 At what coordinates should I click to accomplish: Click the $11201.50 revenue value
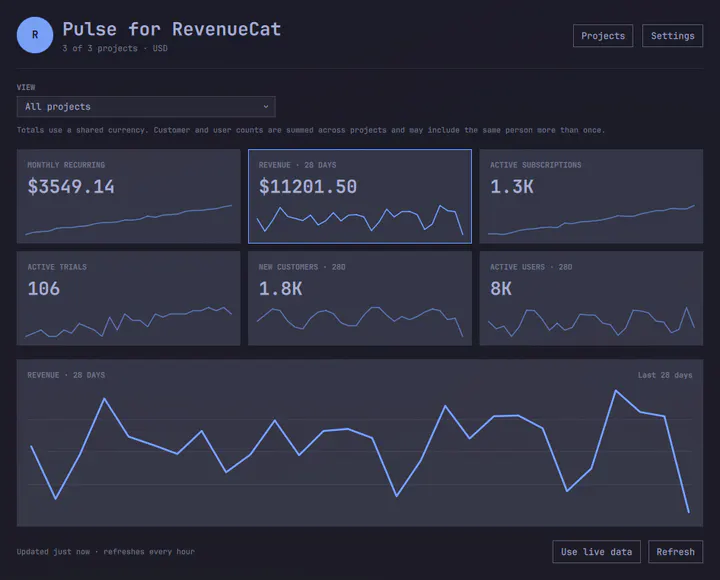coord(308,186)
